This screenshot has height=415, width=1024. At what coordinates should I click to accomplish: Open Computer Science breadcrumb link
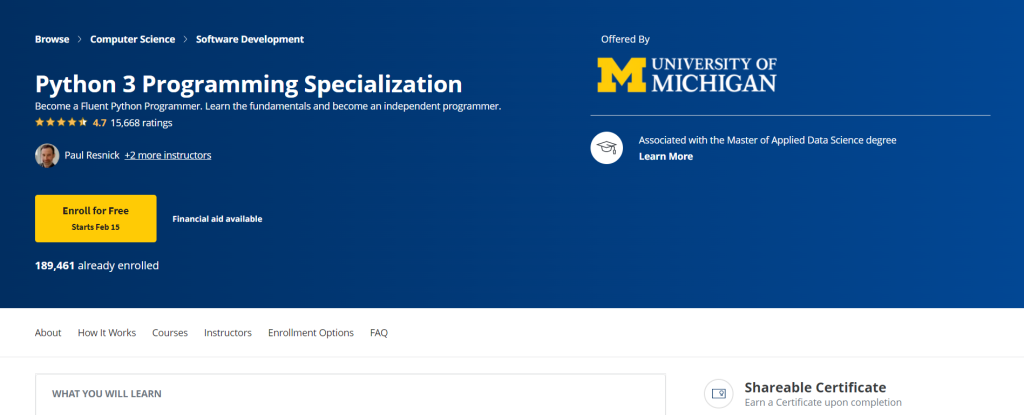click(133, 39)
